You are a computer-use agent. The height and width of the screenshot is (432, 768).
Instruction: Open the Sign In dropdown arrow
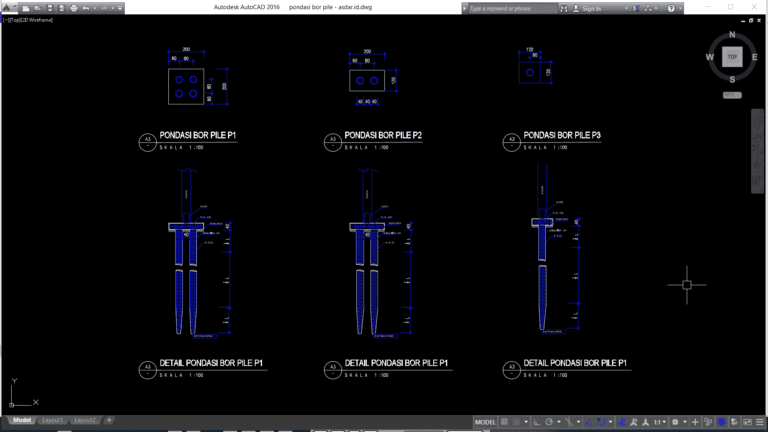tap(626, 8)
